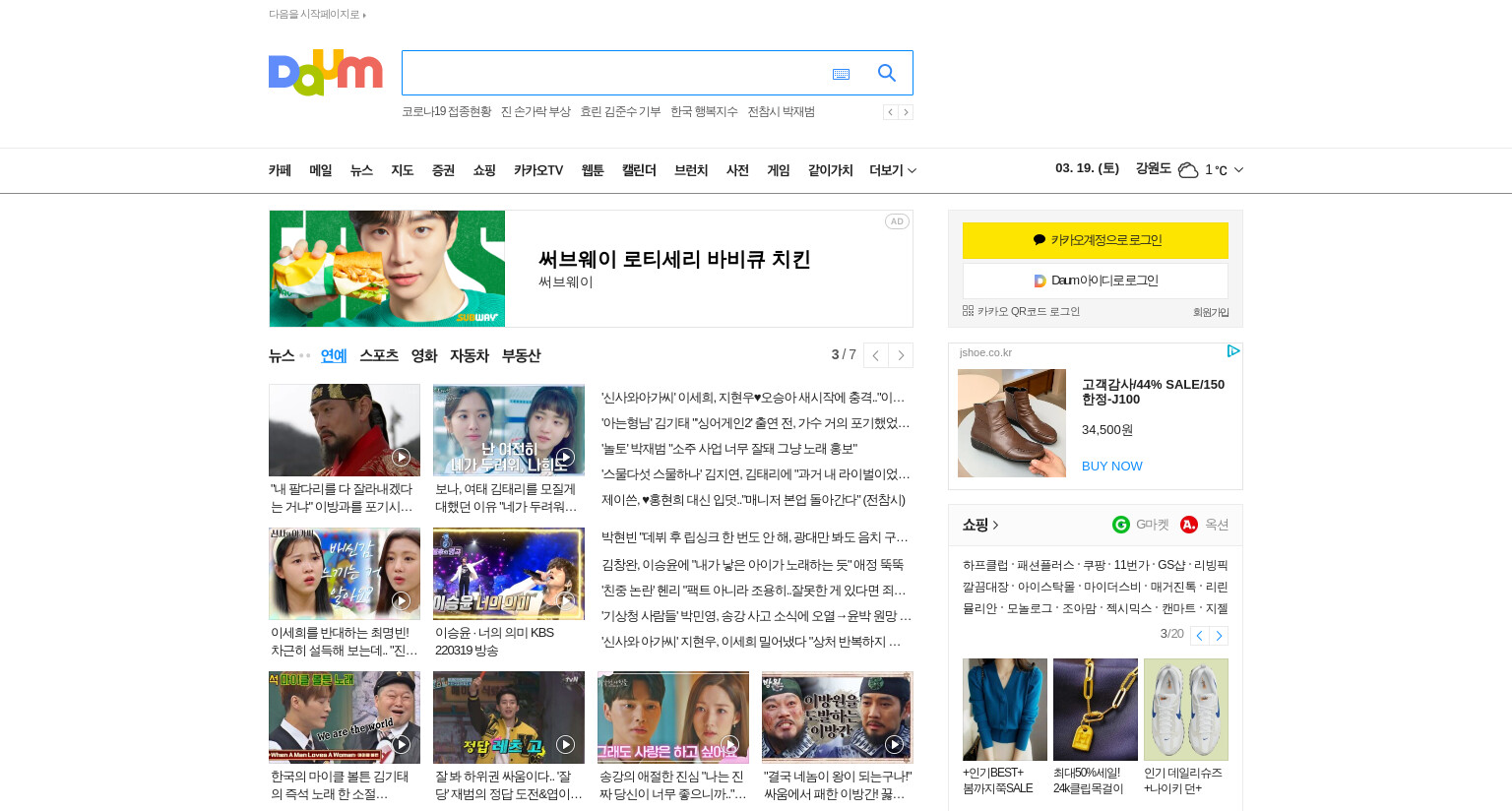Image resolution: width=1512 pixels, height=811 pixels.
Task: Expand the 더보기 menu
Action: (893, 170)
